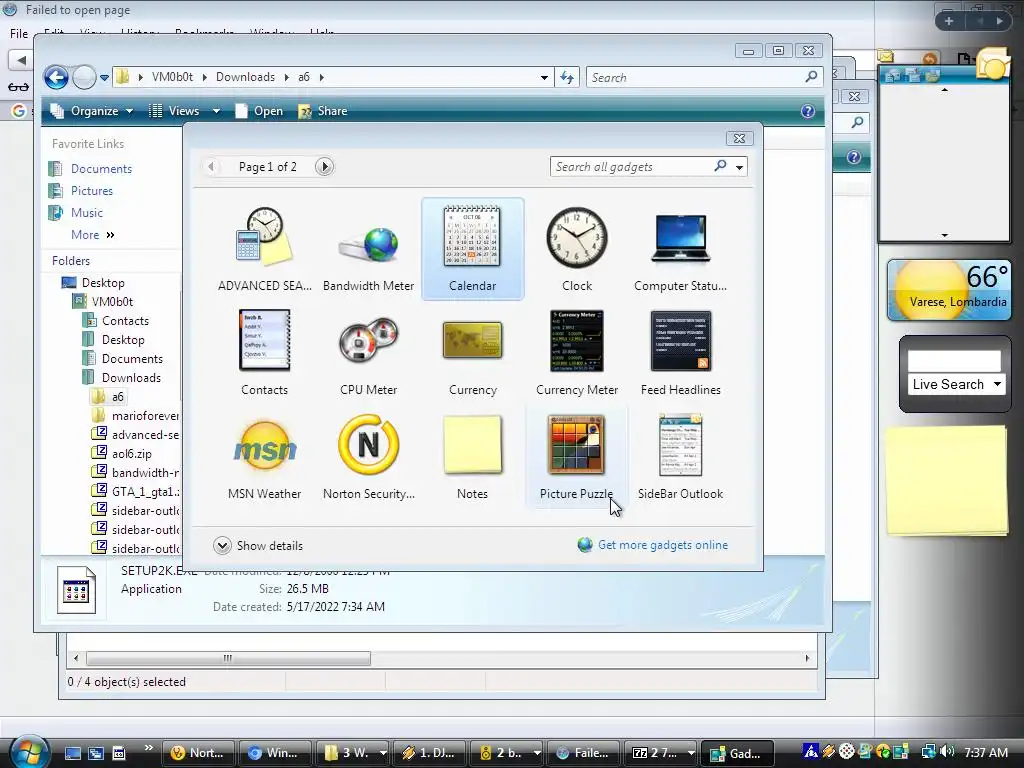Expand Show details in gadget gallery

(x=258, y=545)
